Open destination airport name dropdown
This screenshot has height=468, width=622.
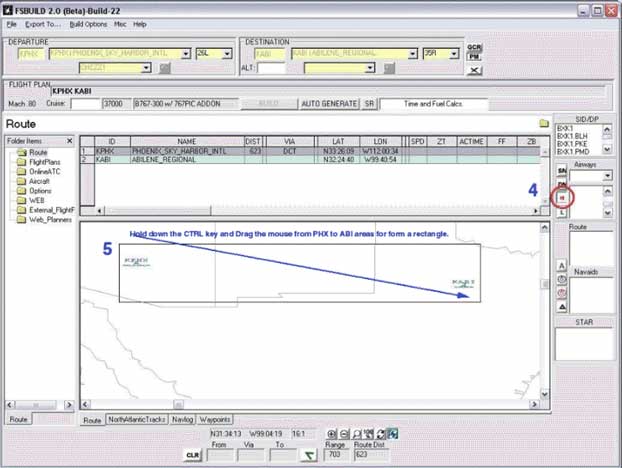click(413, 54)
